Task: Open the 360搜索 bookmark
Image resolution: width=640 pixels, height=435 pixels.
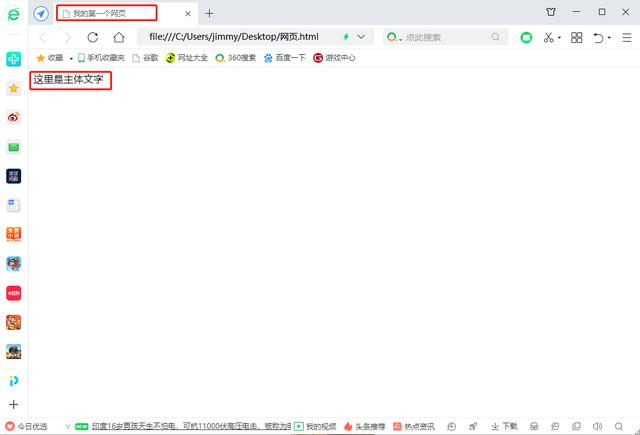Action: pos(236,58)
